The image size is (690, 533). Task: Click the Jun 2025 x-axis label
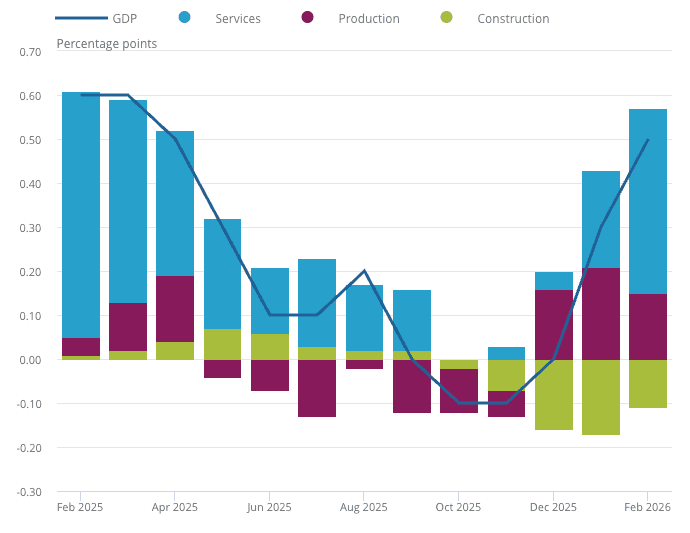(x=269, y=507)
